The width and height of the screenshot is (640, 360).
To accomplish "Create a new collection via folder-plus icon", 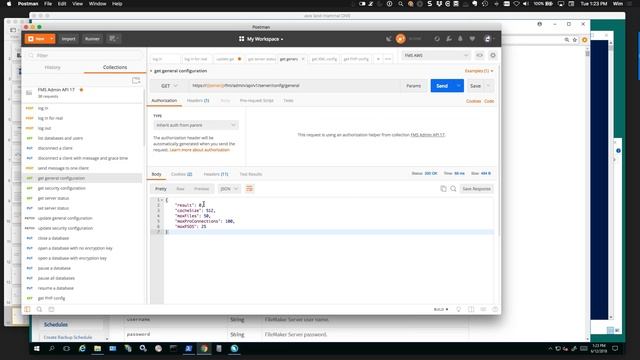I will pos(136,81).
